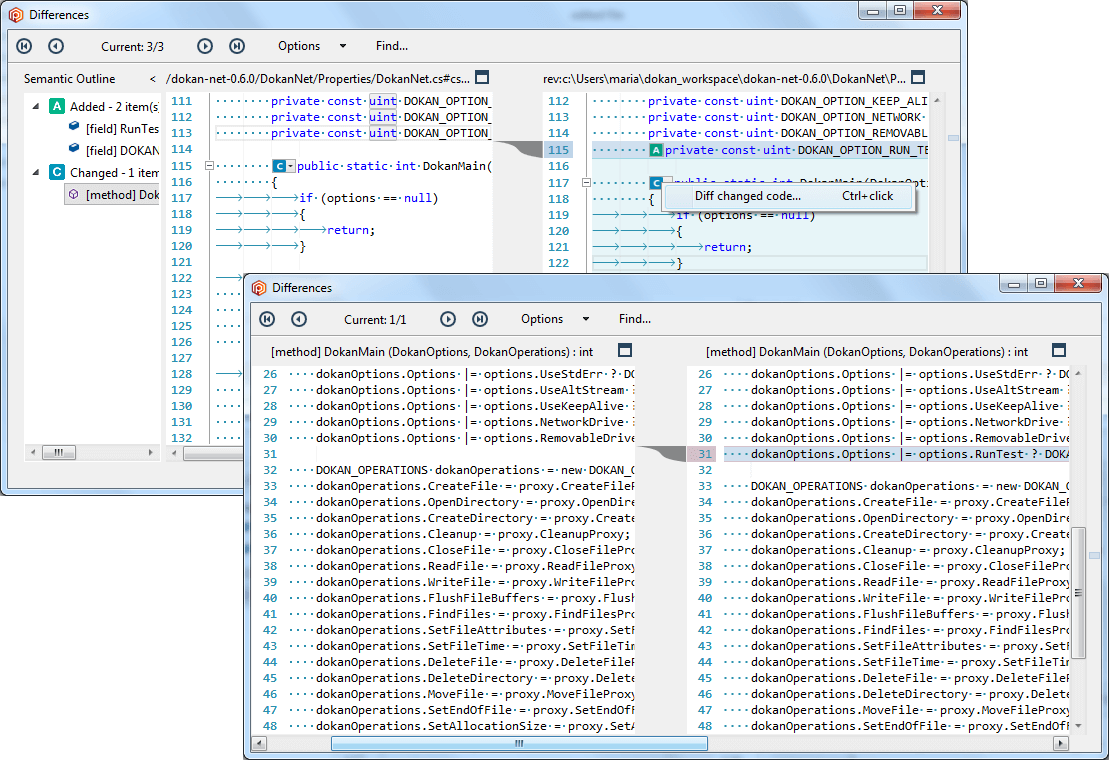The height and width of the screenshot is (760, 1109).
Task: Open dropdown beside 'C' marker on left line 115
Action: pos(290,166)
